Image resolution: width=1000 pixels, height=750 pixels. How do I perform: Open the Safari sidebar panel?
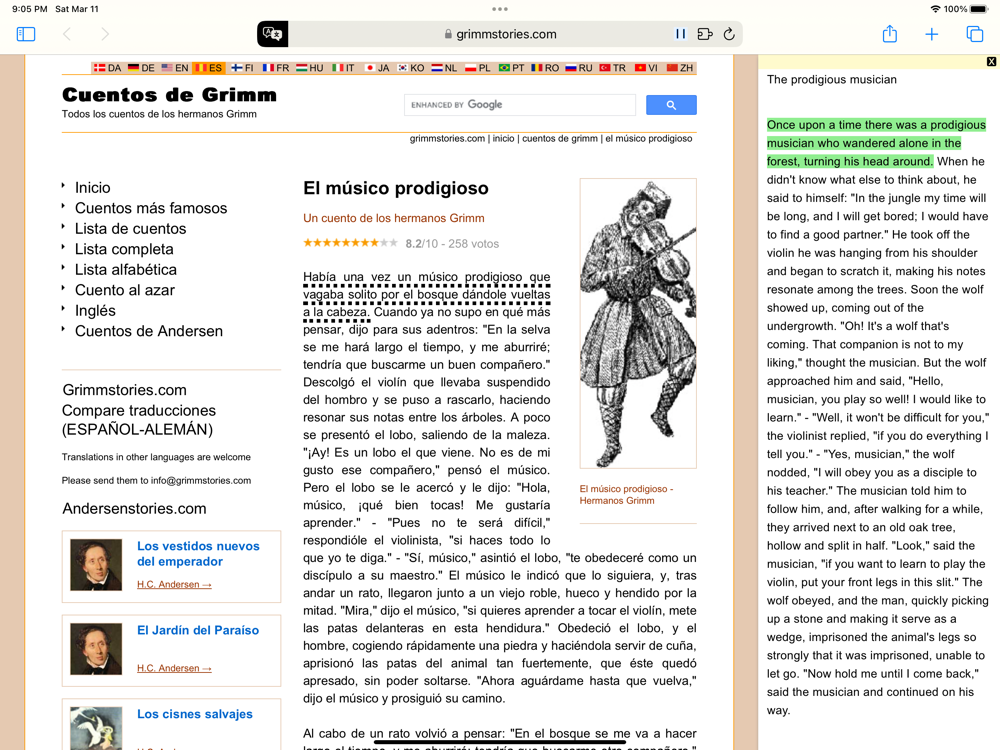(26, 34)
